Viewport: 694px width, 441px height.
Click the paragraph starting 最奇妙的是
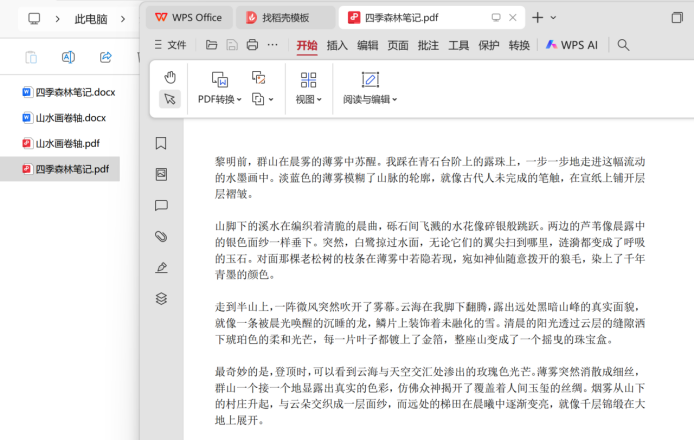pyautogui.click(x=430, y=396)
